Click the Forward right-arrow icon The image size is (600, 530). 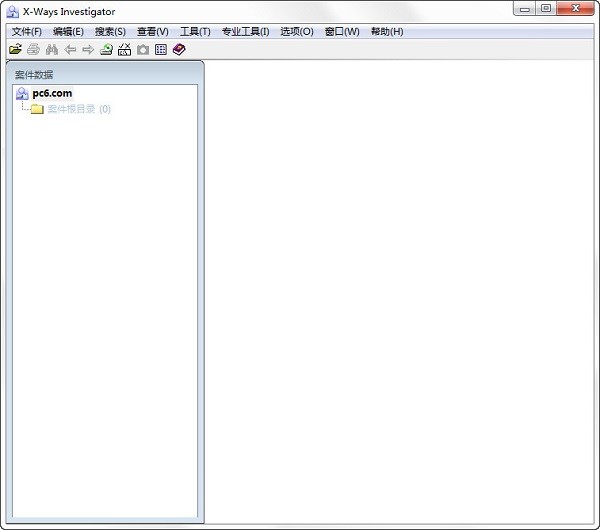coord(88,49)
